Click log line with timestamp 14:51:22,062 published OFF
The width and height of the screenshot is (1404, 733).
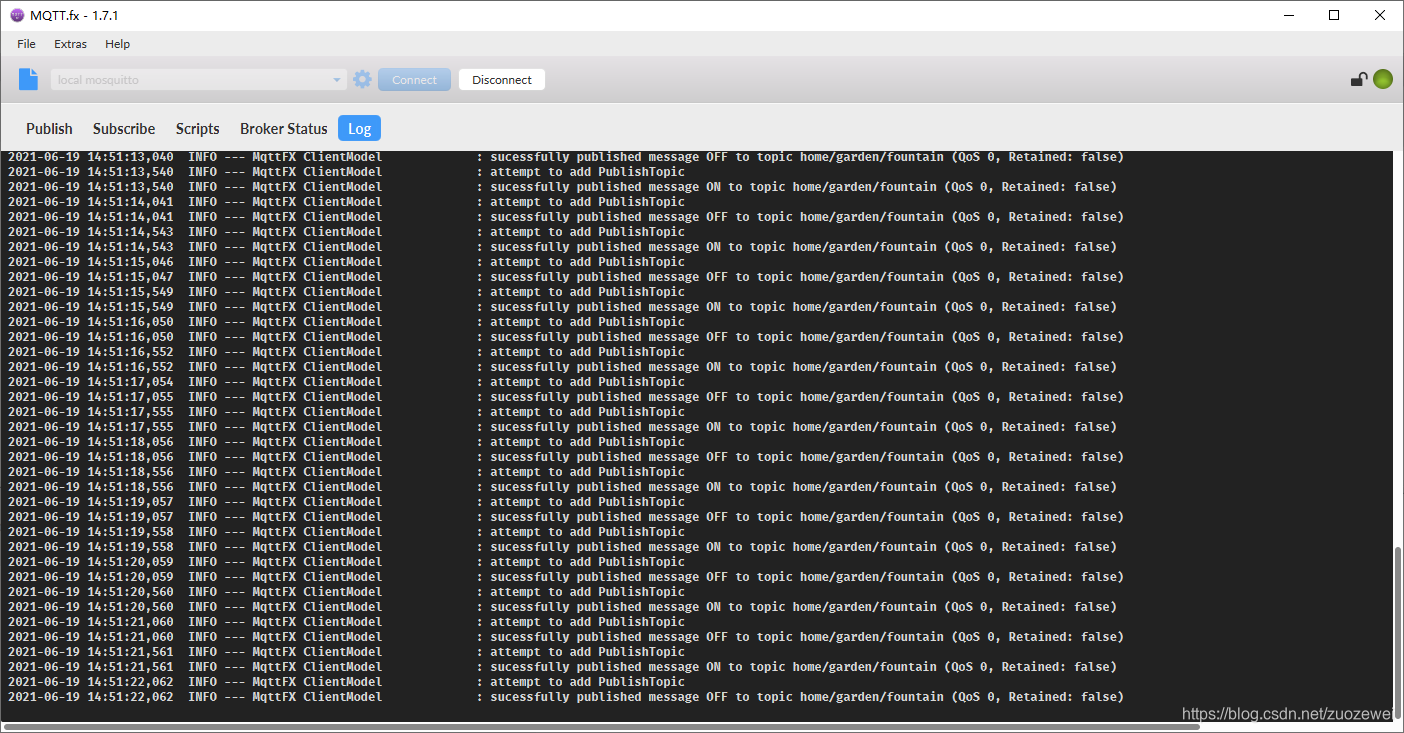pos(565,697)
